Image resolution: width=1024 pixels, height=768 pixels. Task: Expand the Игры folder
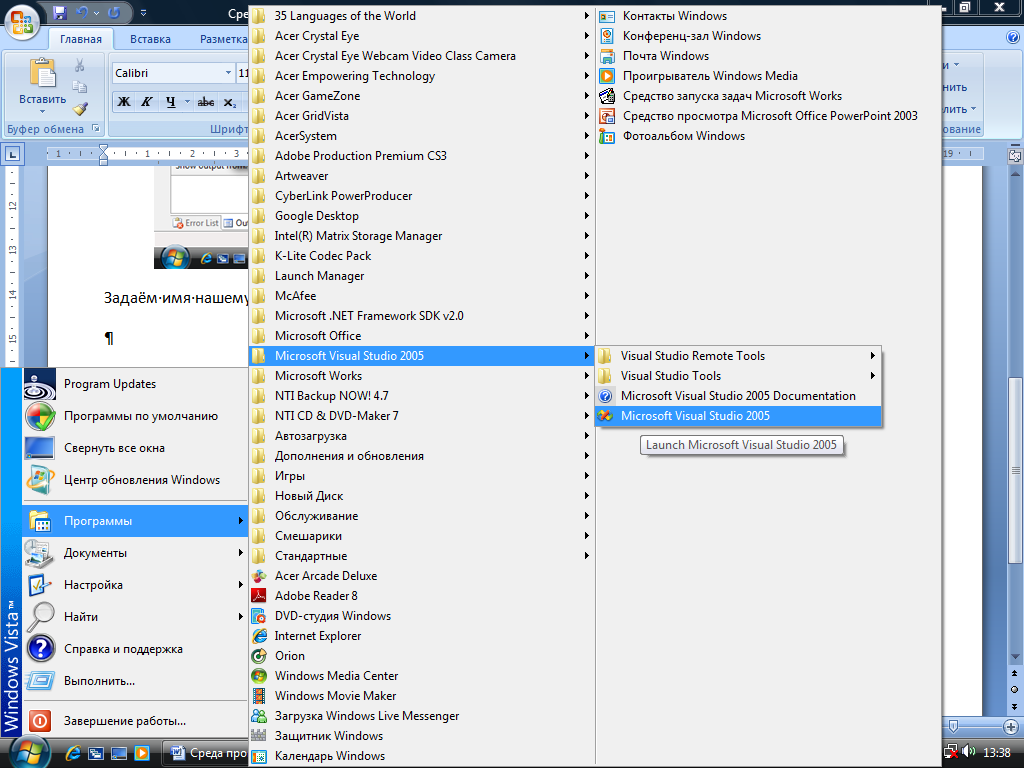pyautogui.click(x=422, y=476)
